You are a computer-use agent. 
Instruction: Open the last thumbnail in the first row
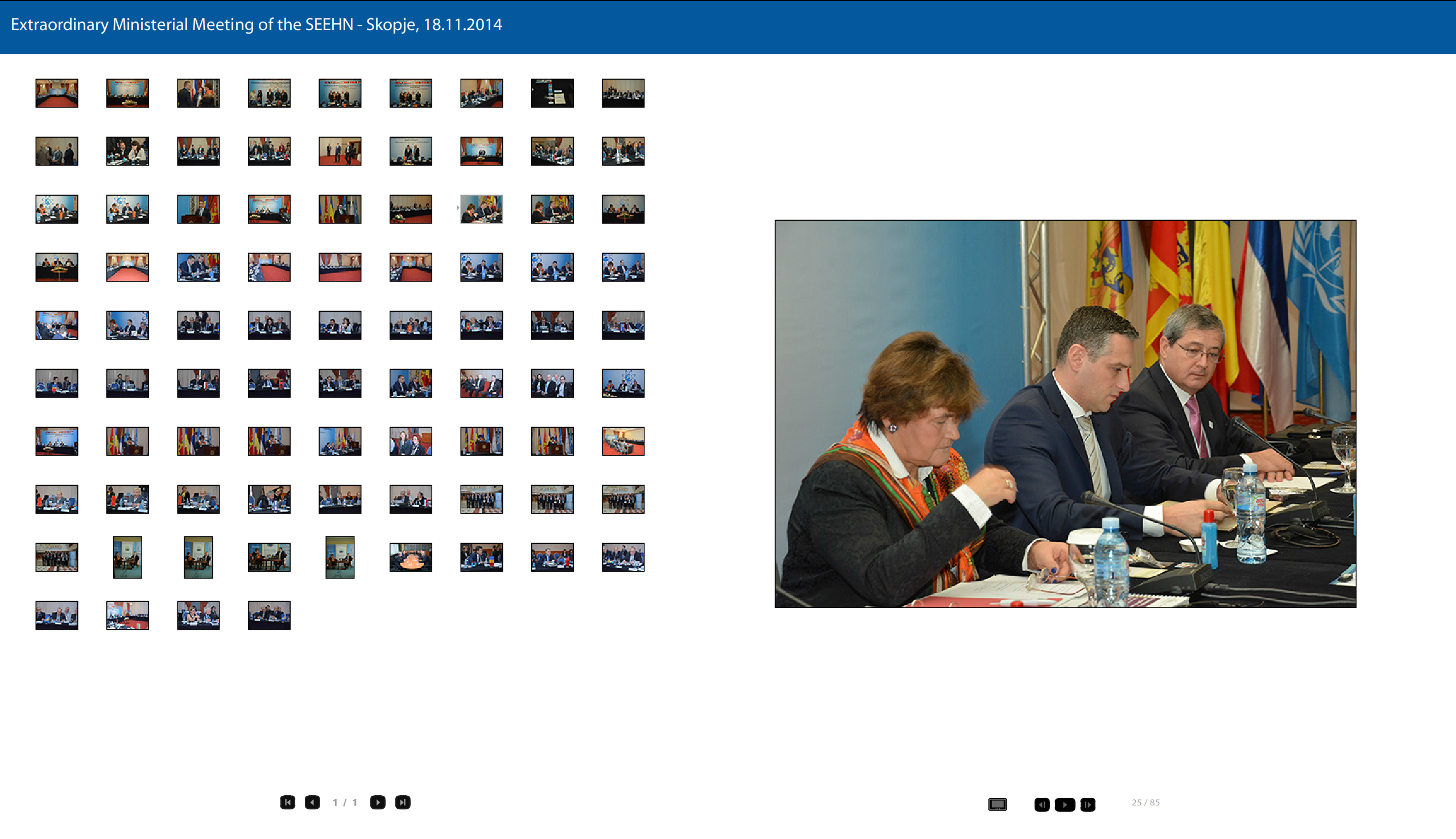623,93
